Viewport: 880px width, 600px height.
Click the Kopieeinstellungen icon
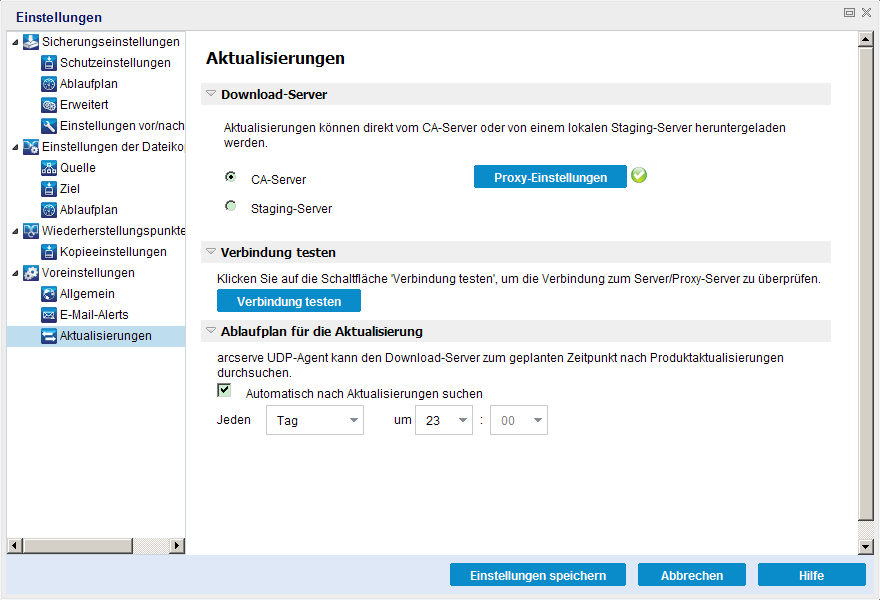click(49, 252)
